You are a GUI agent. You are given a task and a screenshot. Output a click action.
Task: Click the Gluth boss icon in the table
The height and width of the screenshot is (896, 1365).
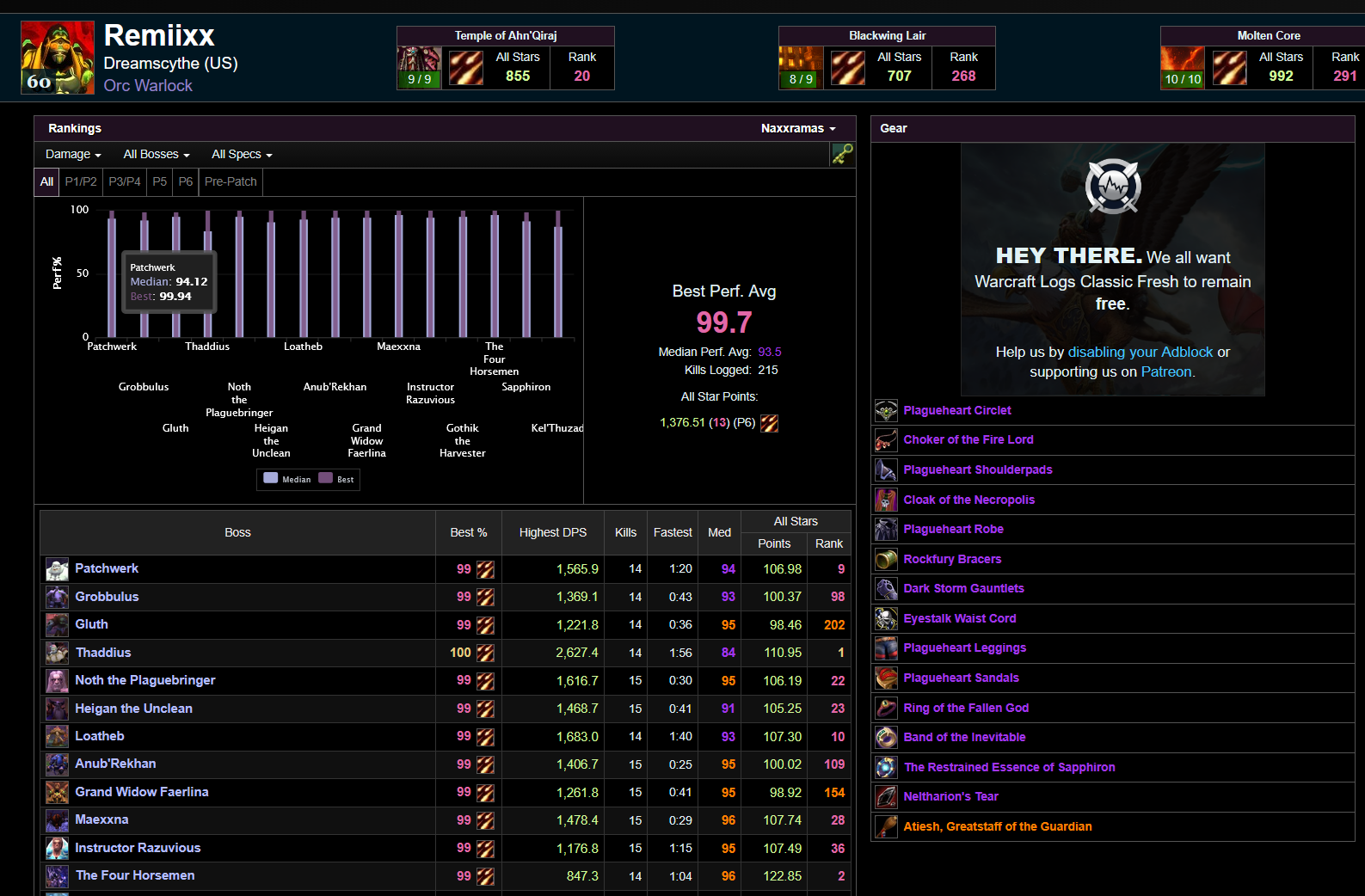57,625
